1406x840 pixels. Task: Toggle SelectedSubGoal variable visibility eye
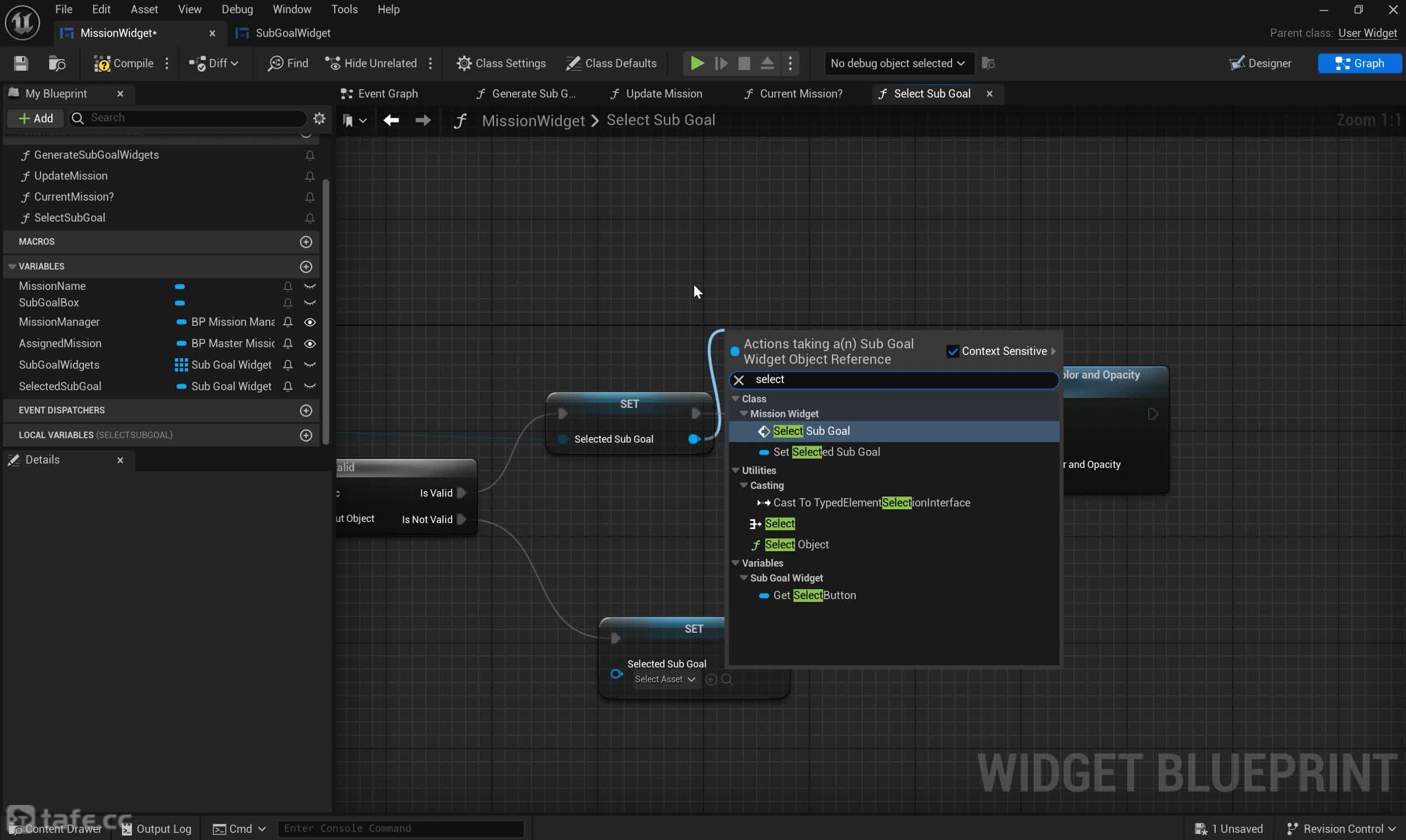tap(310, 387)
